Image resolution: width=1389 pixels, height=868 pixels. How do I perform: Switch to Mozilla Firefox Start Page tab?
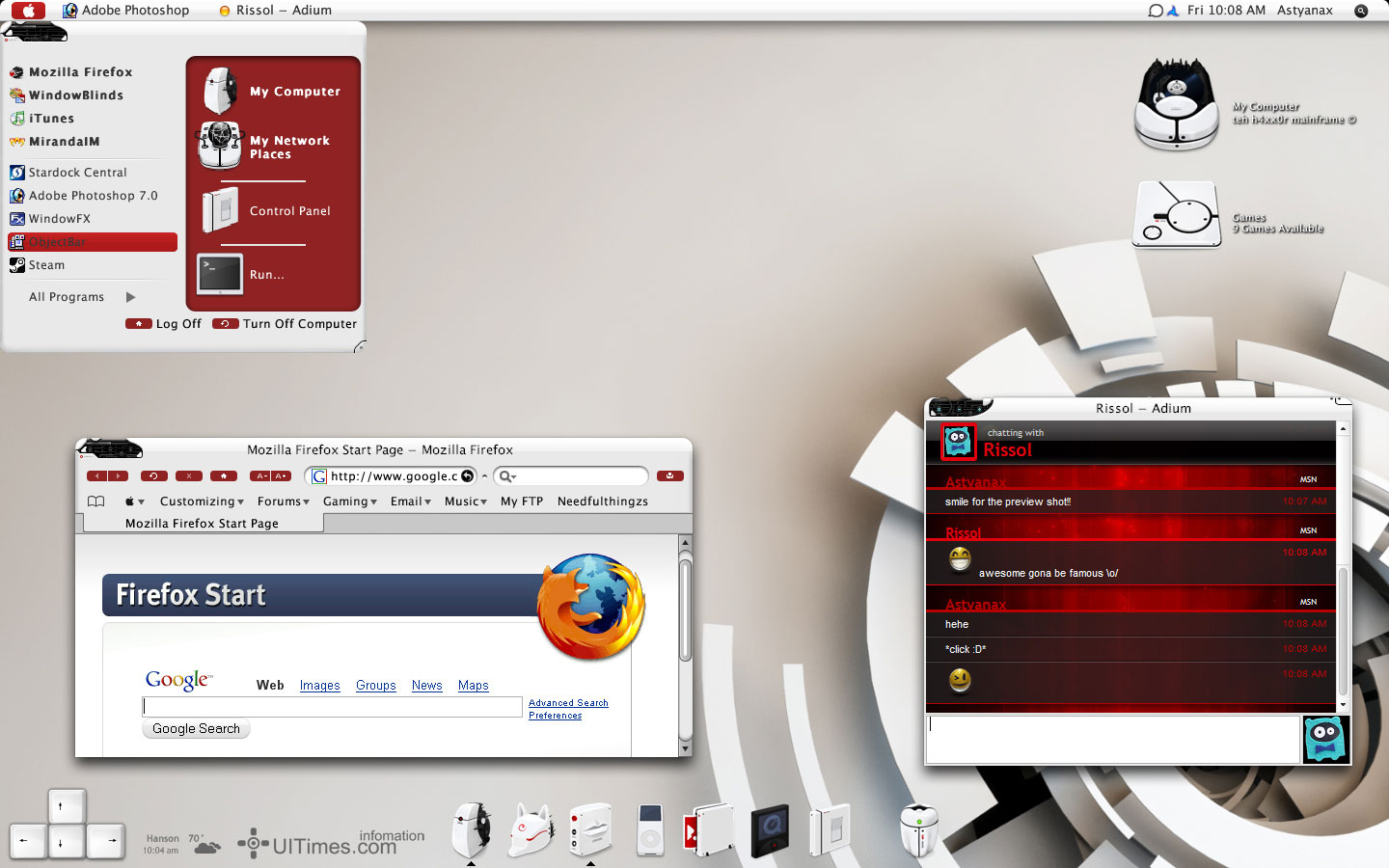[203, 524]
